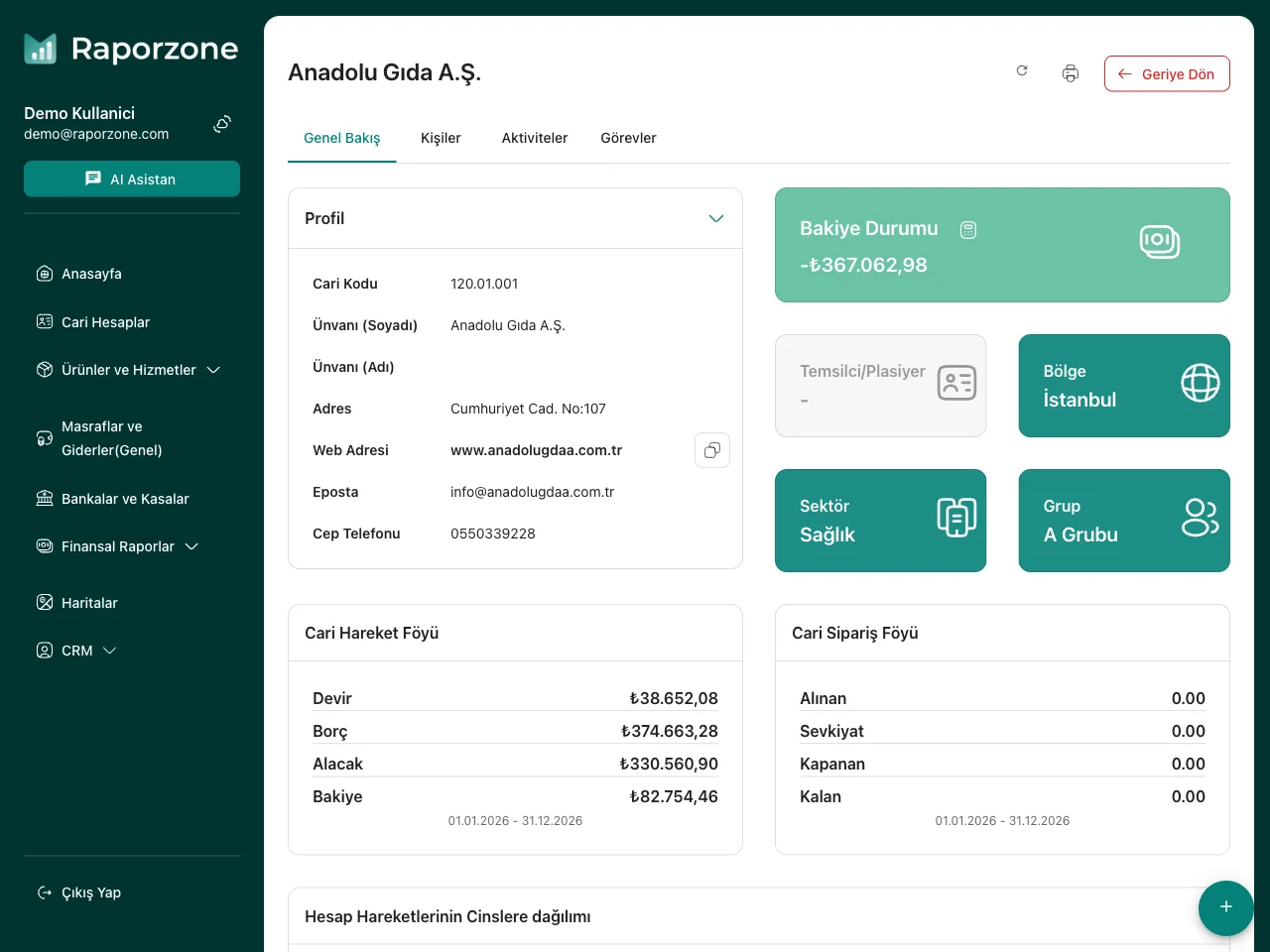Copy the web address with the copy icon
Image resolution: width=1270 pixels, height=952 pixels.
click(x=711, y=450)
